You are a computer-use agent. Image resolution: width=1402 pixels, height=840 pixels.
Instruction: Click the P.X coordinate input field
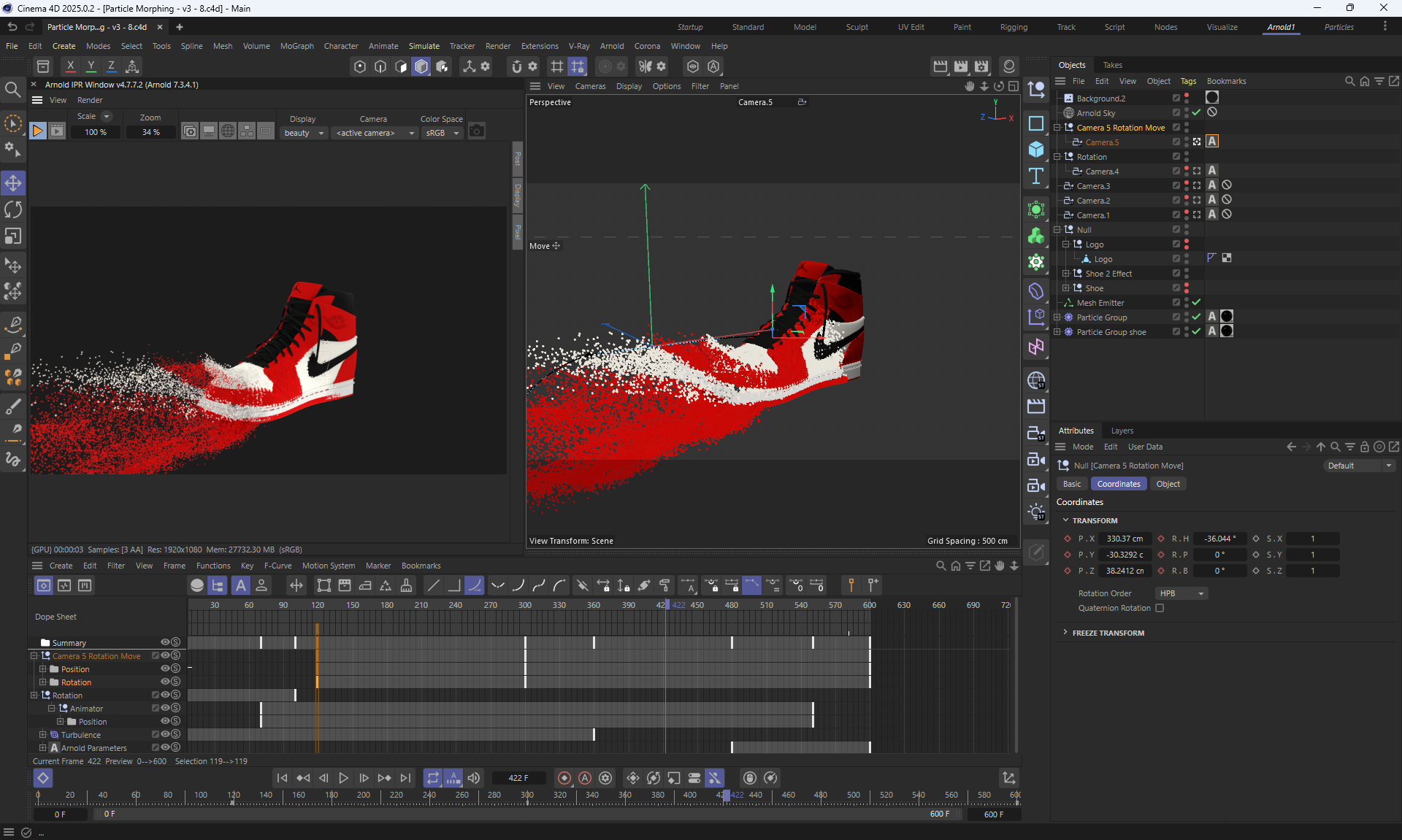pyautogui.click(x=1125, y=539)
